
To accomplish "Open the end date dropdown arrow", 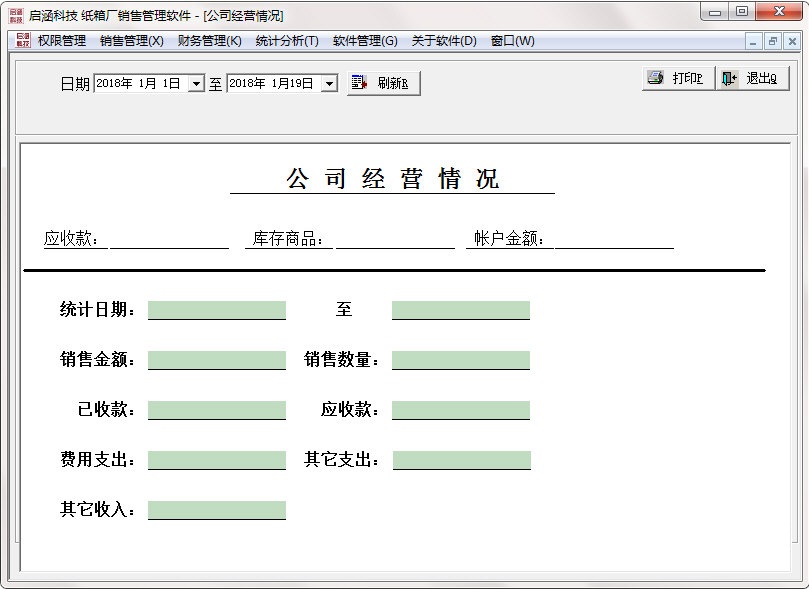I will pyautogui.click(x=329, y=83).
